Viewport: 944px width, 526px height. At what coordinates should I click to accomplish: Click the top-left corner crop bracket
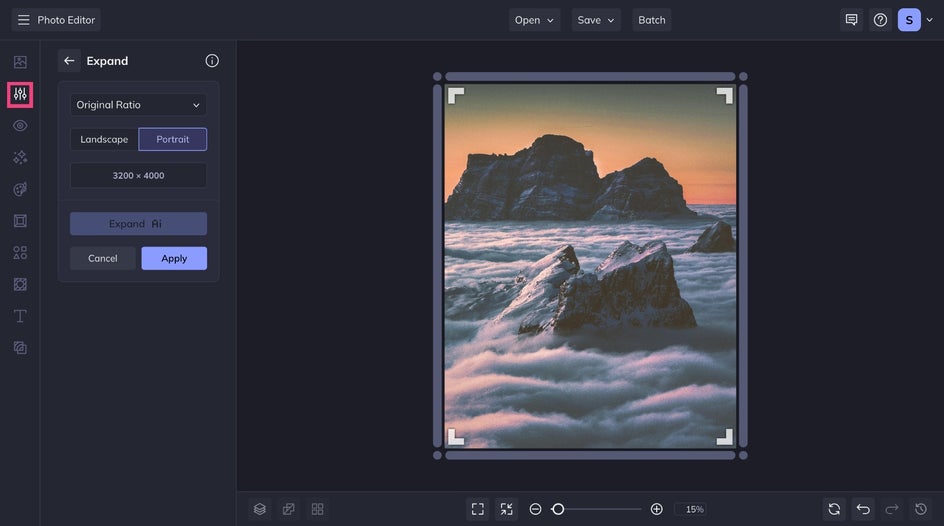(x=455, y=95)
